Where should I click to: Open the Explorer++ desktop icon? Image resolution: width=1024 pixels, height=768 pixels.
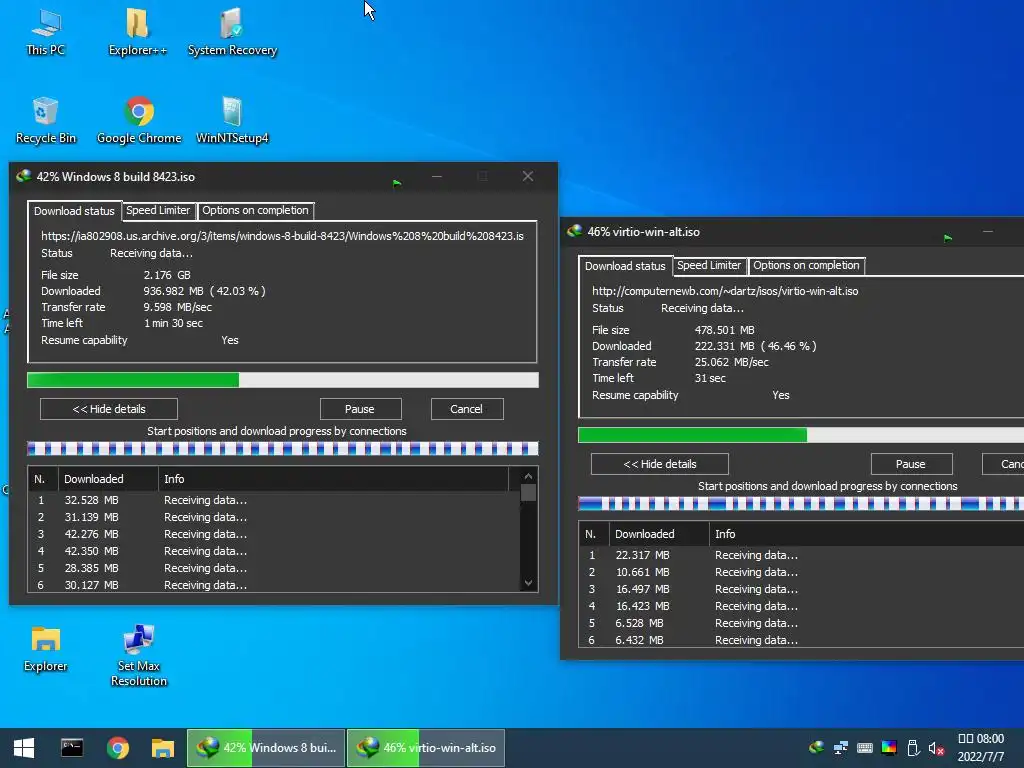pyautogui.click(x=137, y=33)
